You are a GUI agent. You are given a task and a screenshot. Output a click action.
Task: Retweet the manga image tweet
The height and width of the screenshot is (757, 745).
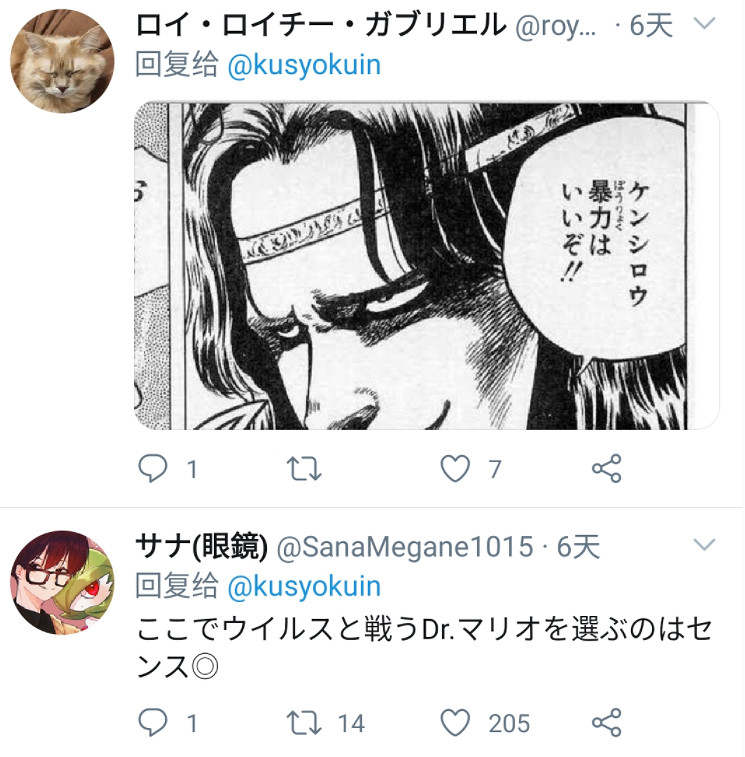point(304,468)
